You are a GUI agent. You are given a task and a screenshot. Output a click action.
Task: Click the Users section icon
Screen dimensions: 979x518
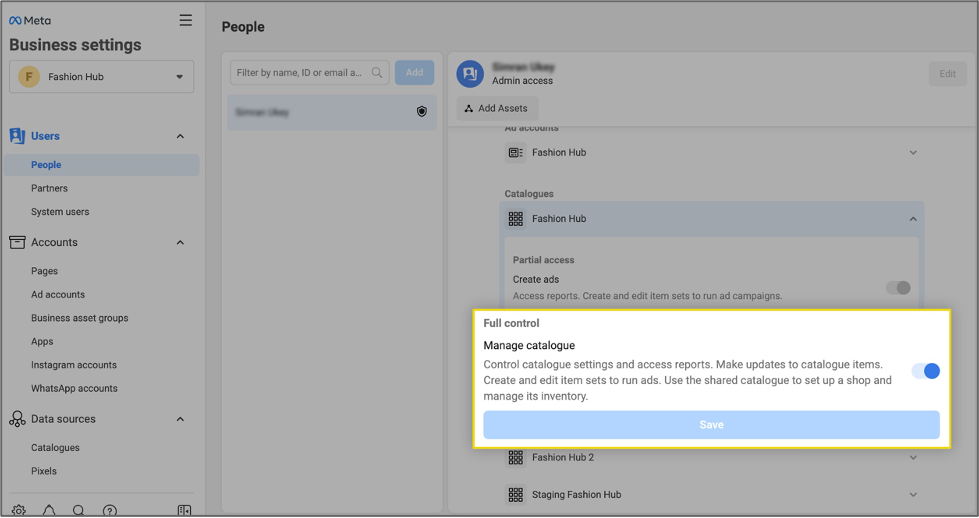[x=17, y=135]
